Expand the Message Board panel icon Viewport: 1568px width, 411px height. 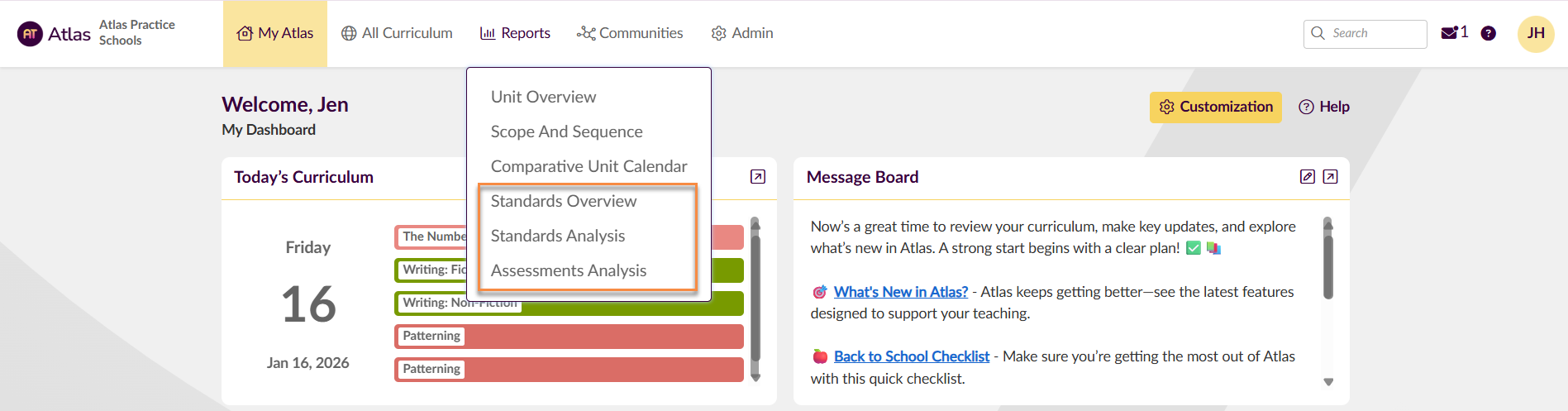[x=1330, y=177]
